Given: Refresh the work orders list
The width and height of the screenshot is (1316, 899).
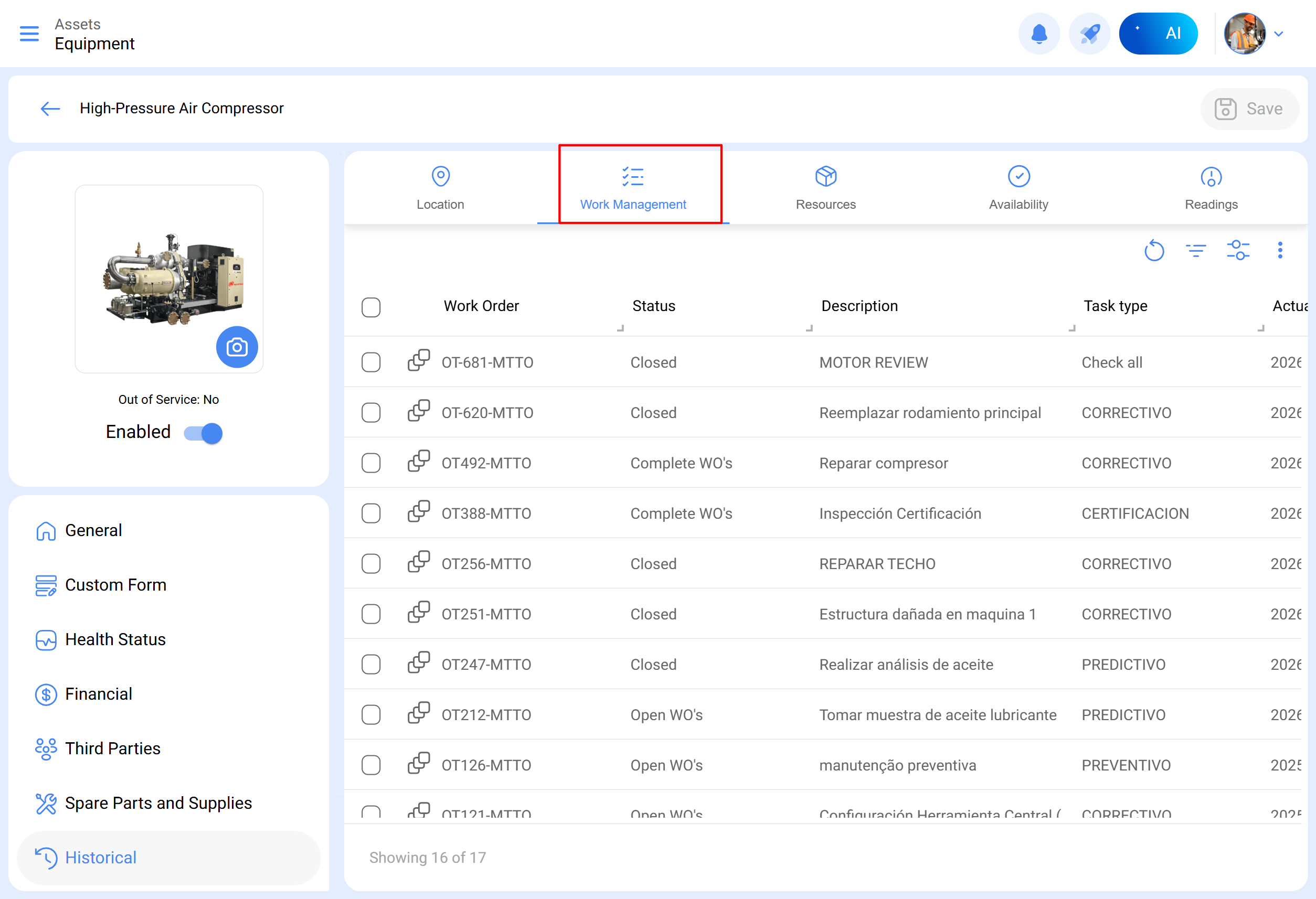Looking at the screenshot, I should [x=1153, y=250].
